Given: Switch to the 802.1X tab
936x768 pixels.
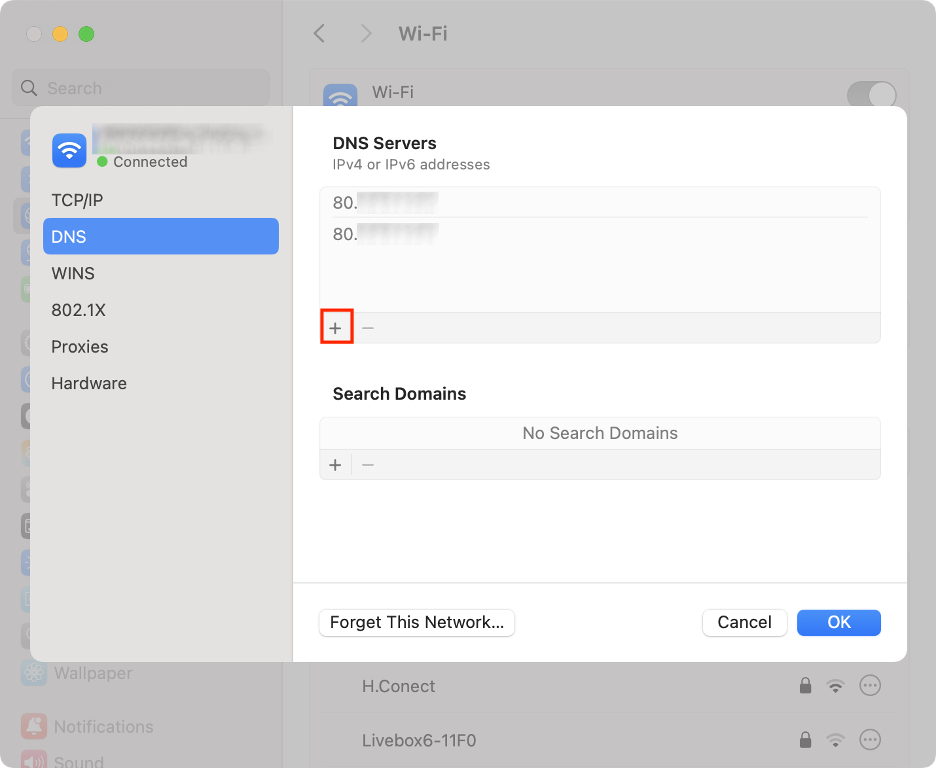Looking at the screenshot, I should point(79,310).
